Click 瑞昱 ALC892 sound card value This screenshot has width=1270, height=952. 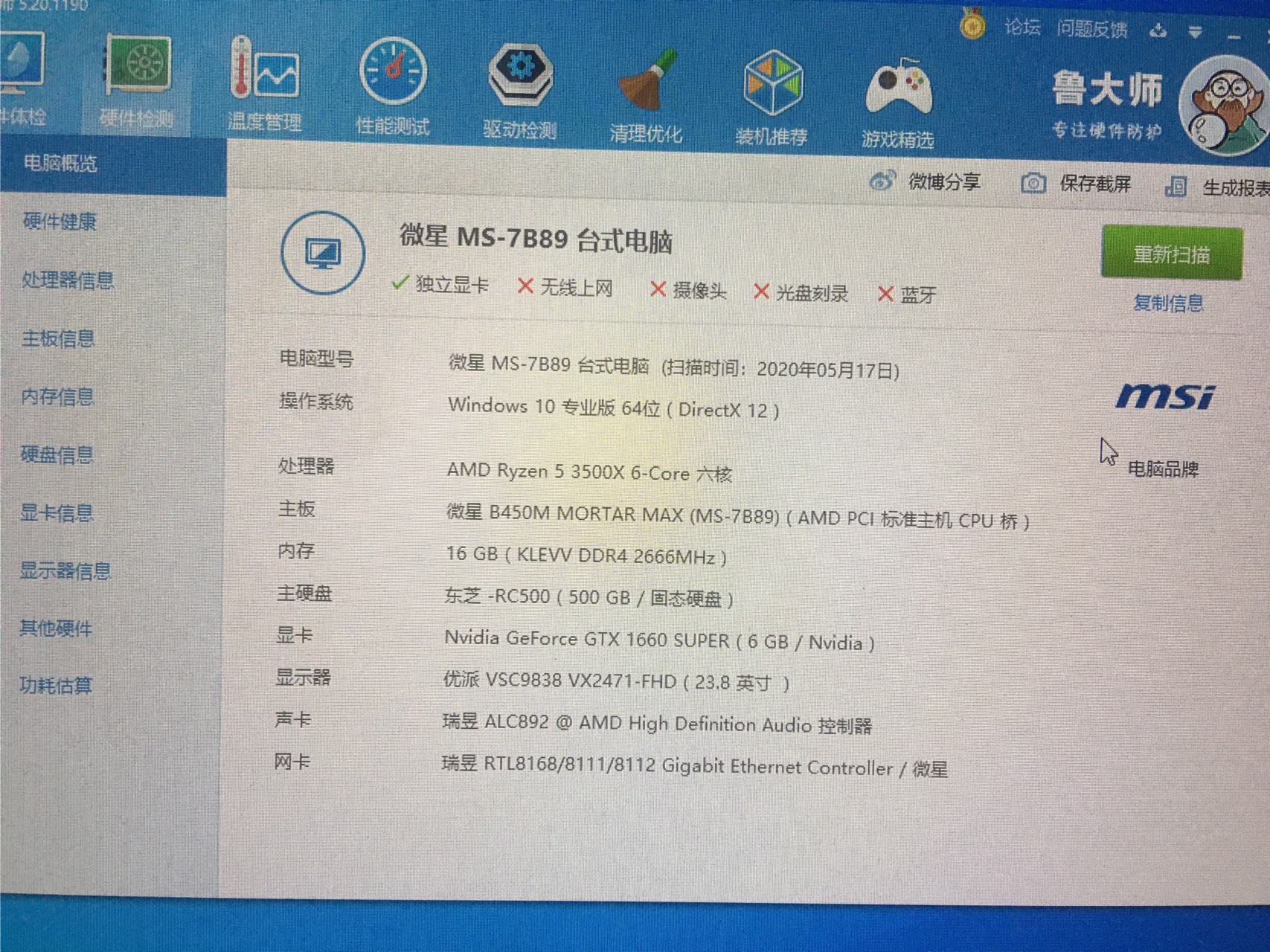pos(658,723)
